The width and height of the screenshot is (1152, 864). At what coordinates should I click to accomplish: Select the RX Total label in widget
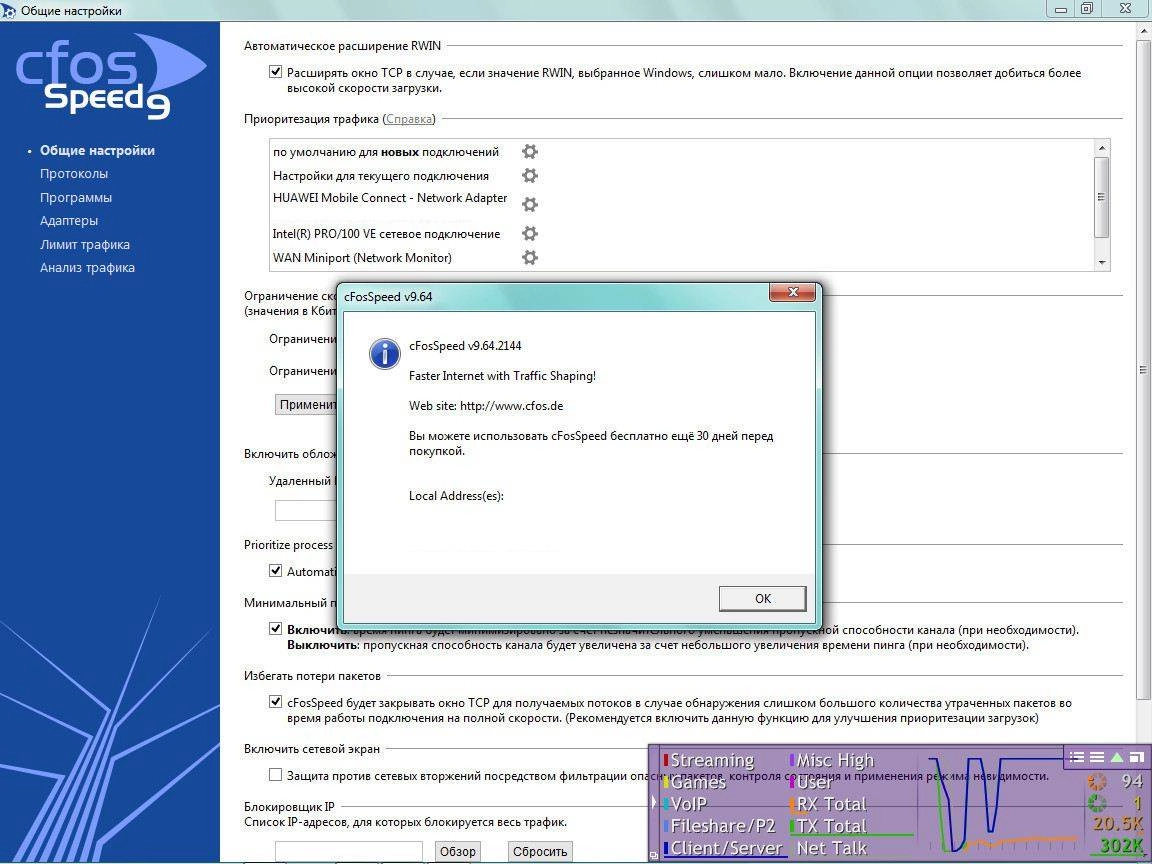click(x=832, y=804)
